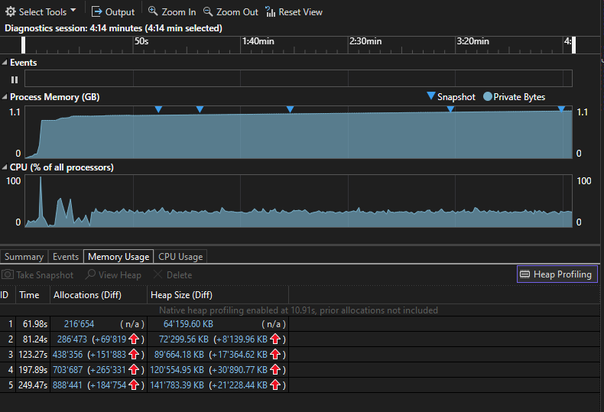604x412 pixels.
Task: Click the last snapshot marker near graph end
Action: 562,109
